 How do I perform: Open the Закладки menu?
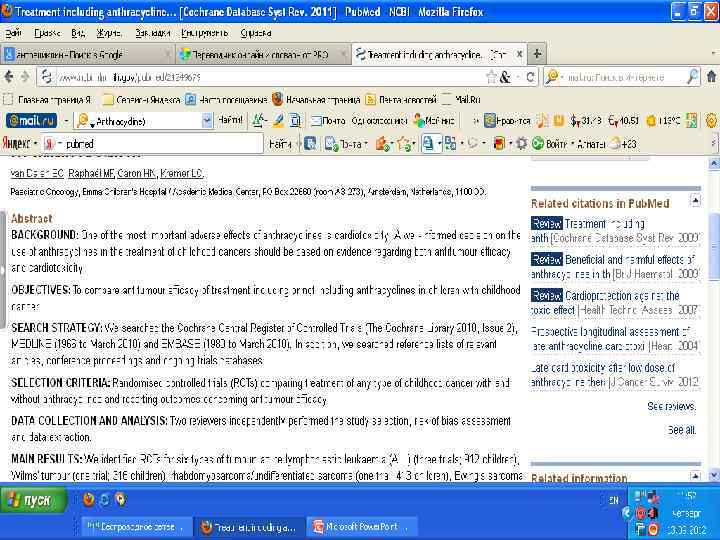(x=152, y=33)
